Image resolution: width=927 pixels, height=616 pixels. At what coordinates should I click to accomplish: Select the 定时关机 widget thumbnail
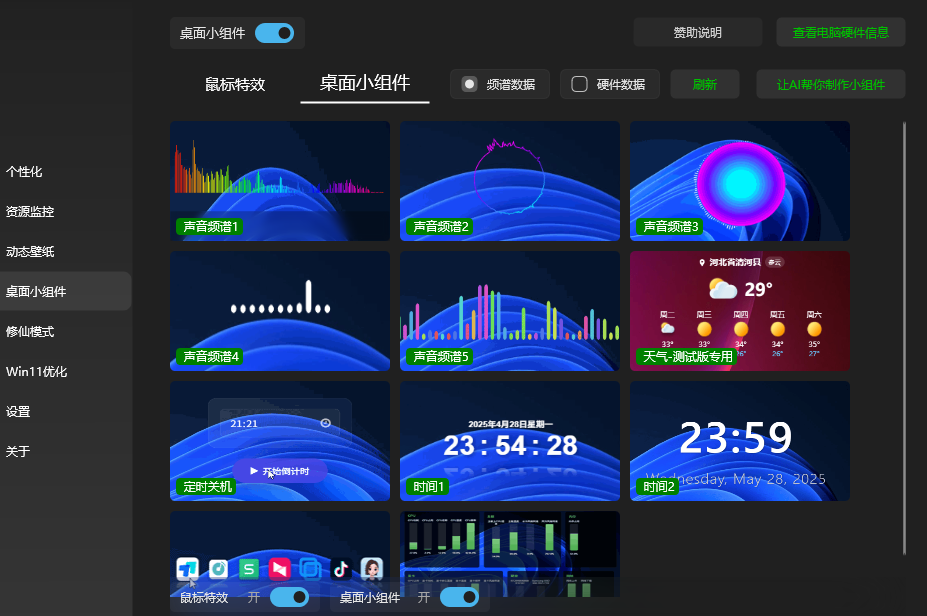pyautogui.click(x=280, y=441)
